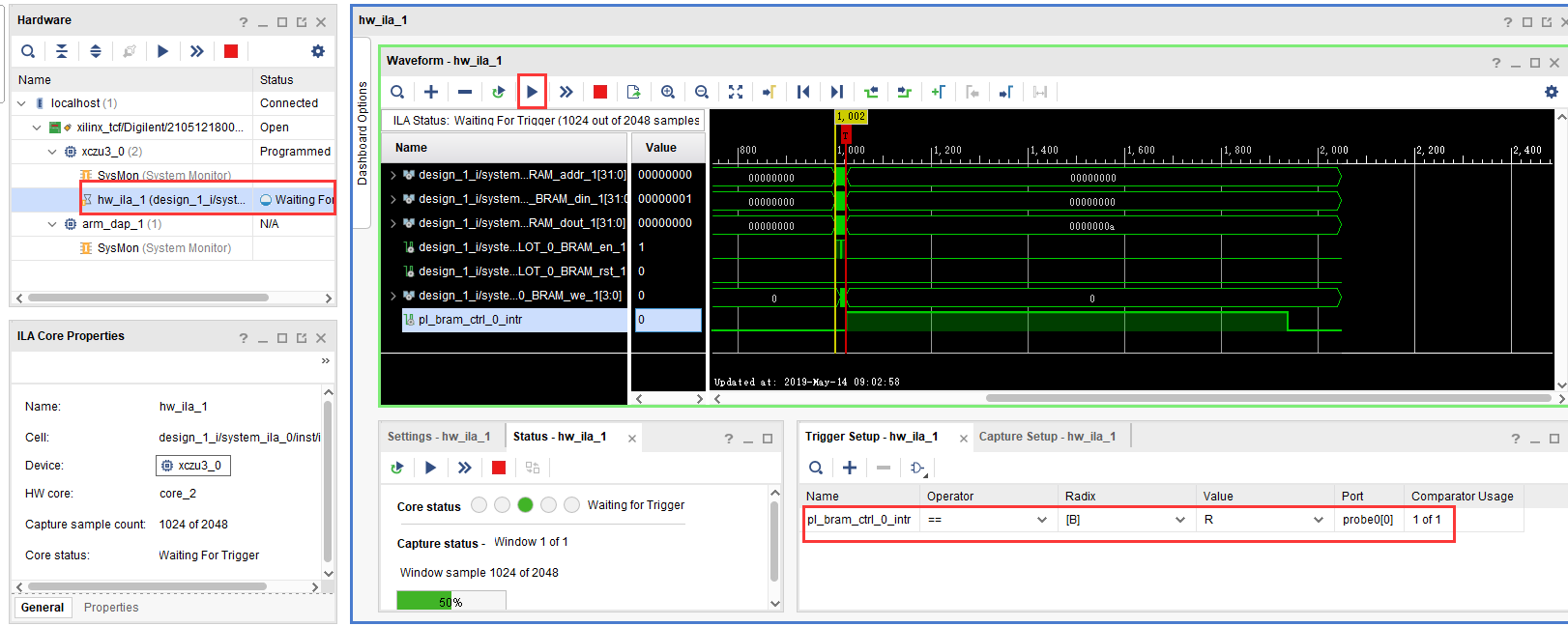Image resolution: width=1568 pixels, height=626 pixels.
Task: Go to the waveform's first time point
Action: point(803,92)
